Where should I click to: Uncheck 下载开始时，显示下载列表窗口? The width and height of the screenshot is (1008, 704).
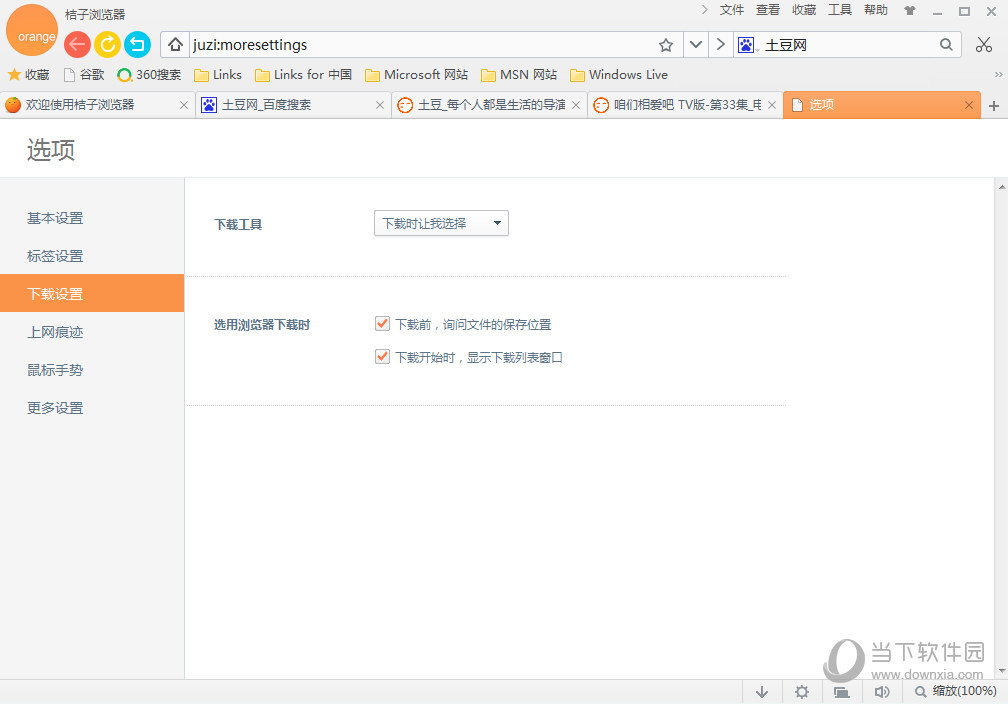tap(382, 356)
